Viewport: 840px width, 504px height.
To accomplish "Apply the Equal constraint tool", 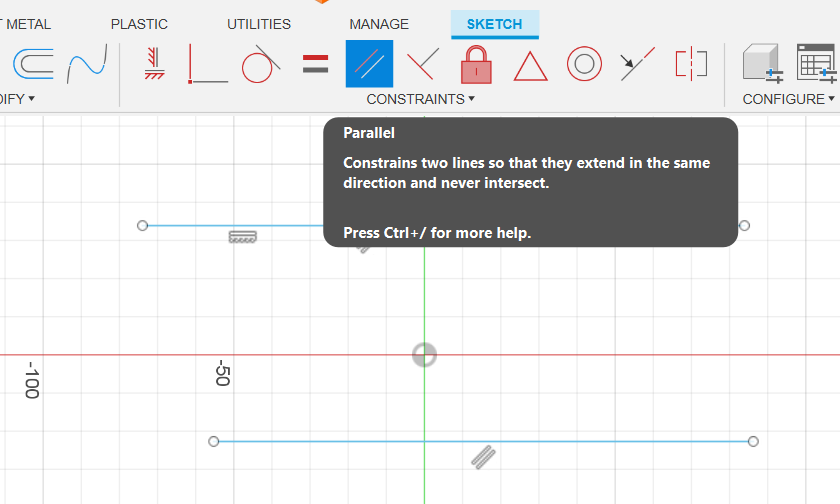I will 316,64.
